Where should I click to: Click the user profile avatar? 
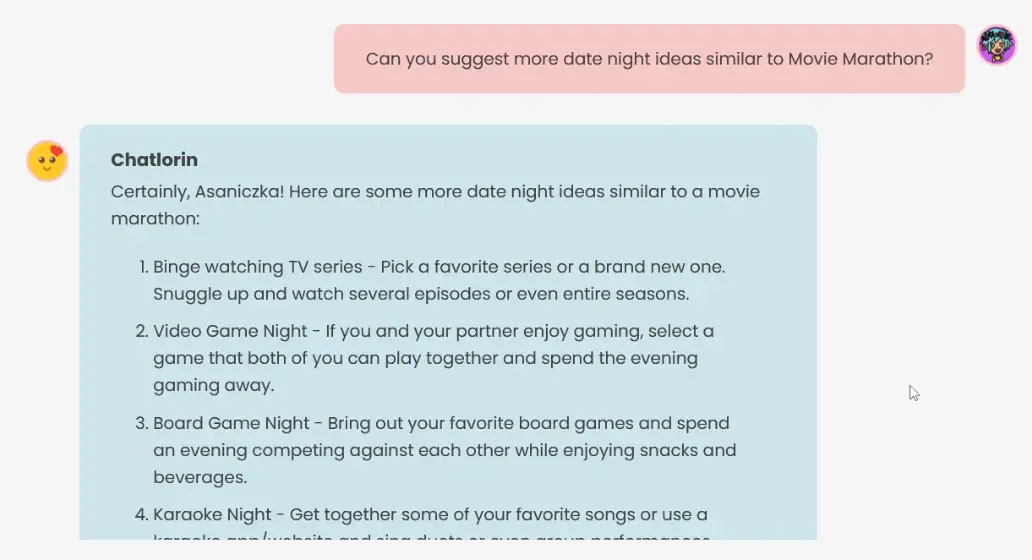pyautogui.click(x=996, y=45)
